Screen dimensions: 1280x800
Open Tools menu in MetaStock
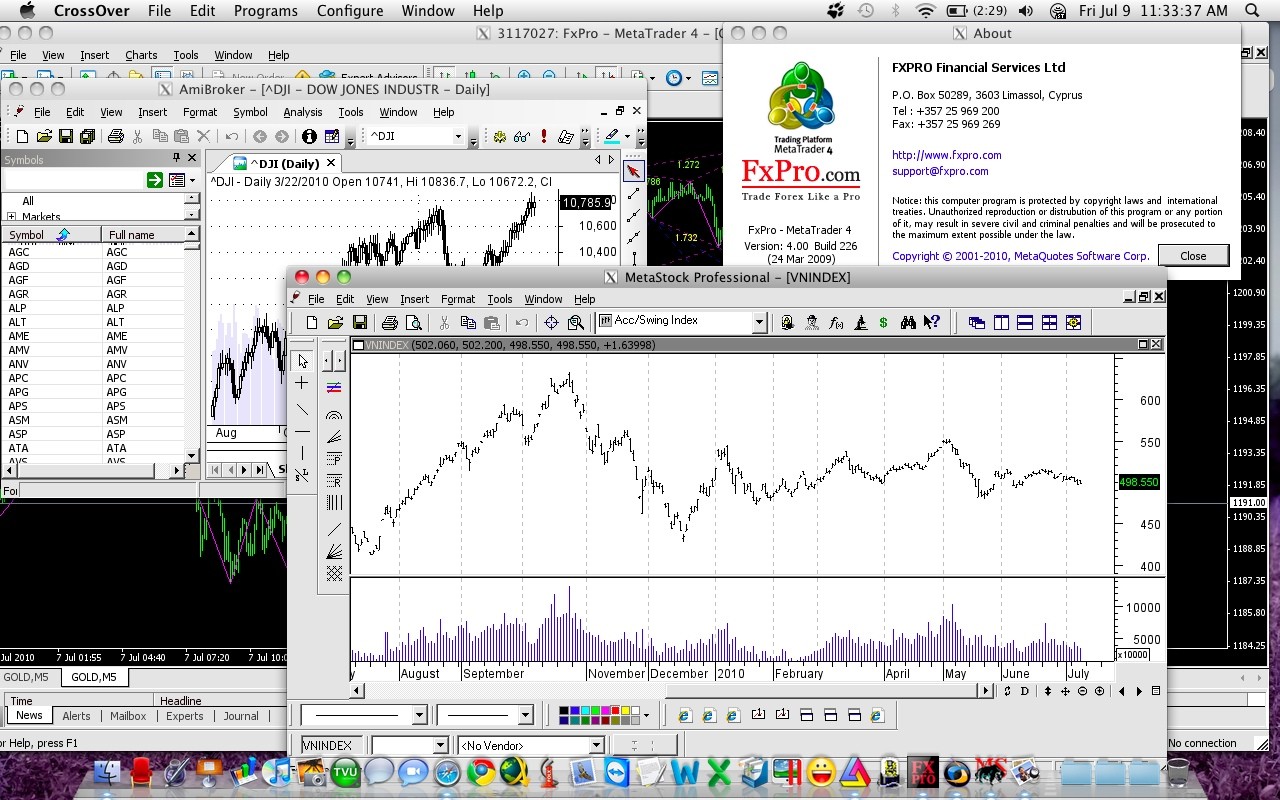click(500, 299)
